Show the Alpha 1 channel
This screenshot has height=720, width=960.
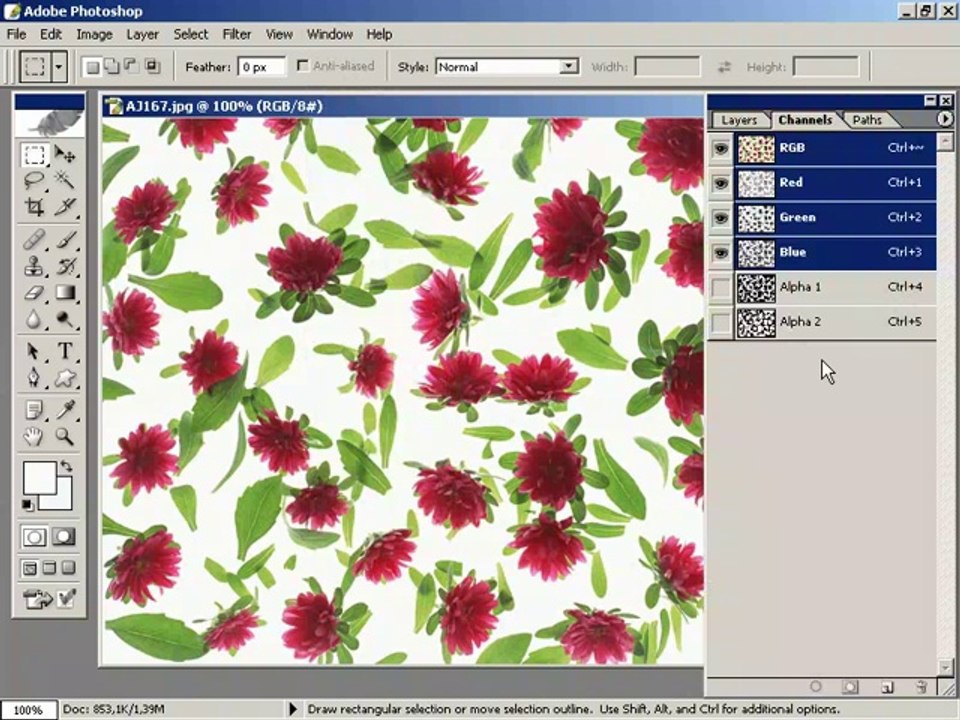pos(721,287)
